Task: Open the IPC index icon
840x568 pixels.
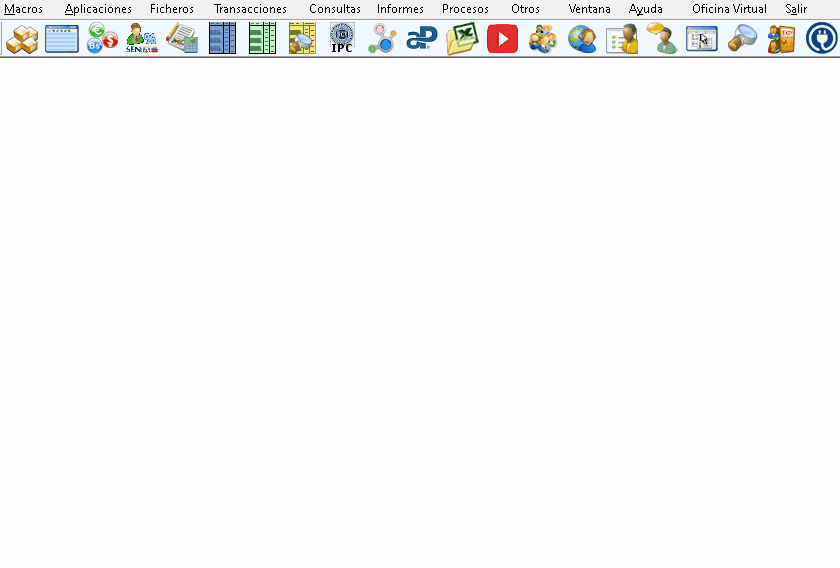Action: 342,39
